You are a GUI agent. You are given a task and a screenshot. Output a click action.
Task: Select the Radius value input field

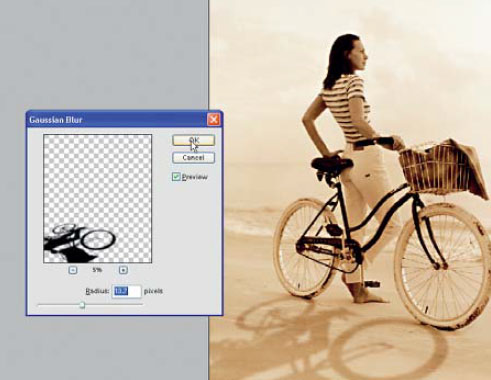(x=126, y=291)
